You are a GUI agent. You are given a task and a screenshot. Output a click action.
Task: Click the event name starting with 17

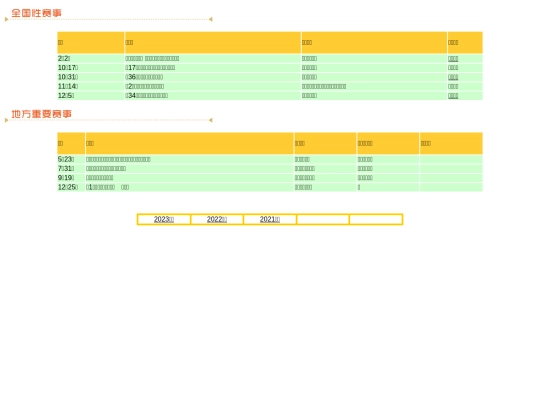coord(150,68)
